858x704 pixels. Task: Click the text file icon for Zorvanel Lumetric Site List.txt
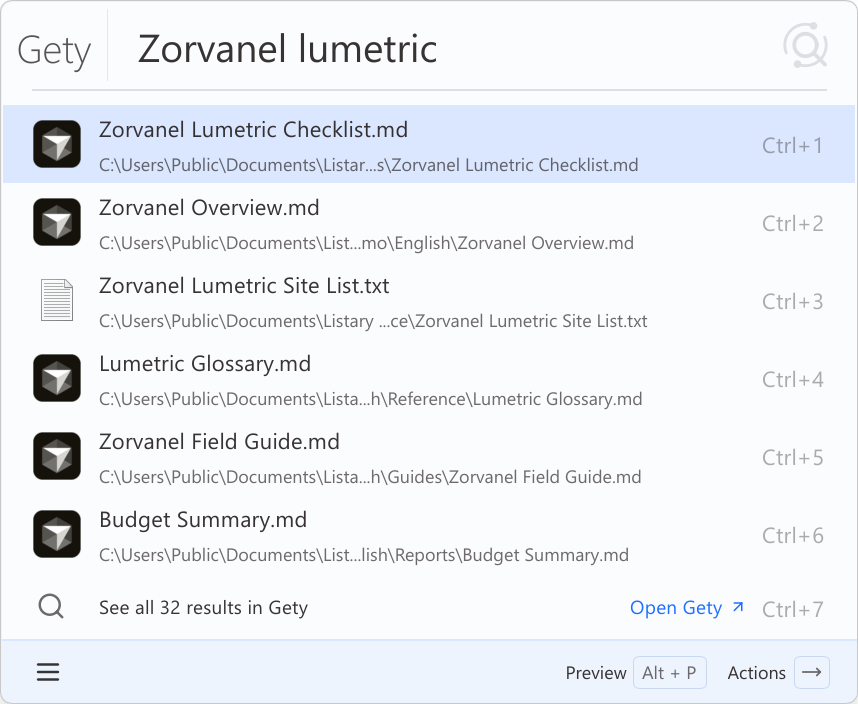point(57,300)
